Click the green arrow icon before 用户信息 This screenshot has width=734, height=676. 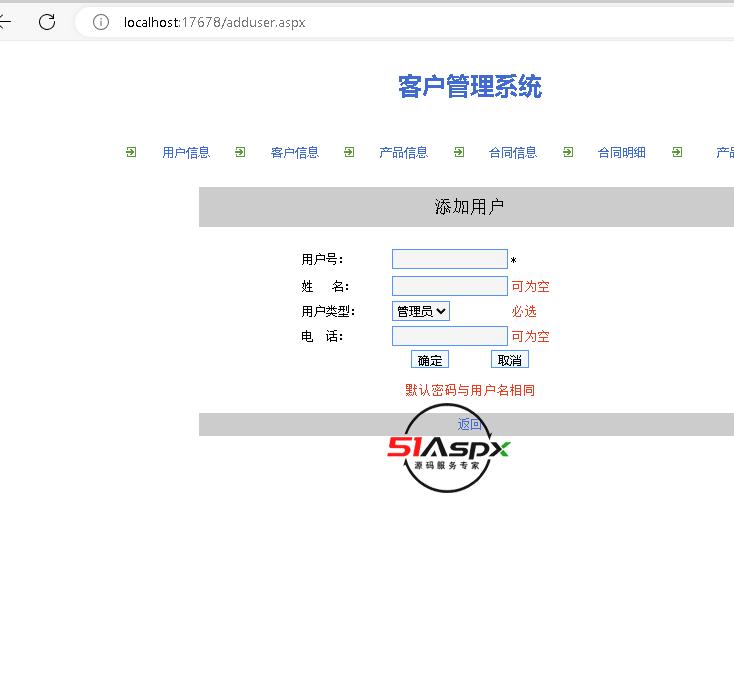coord(131,152)
